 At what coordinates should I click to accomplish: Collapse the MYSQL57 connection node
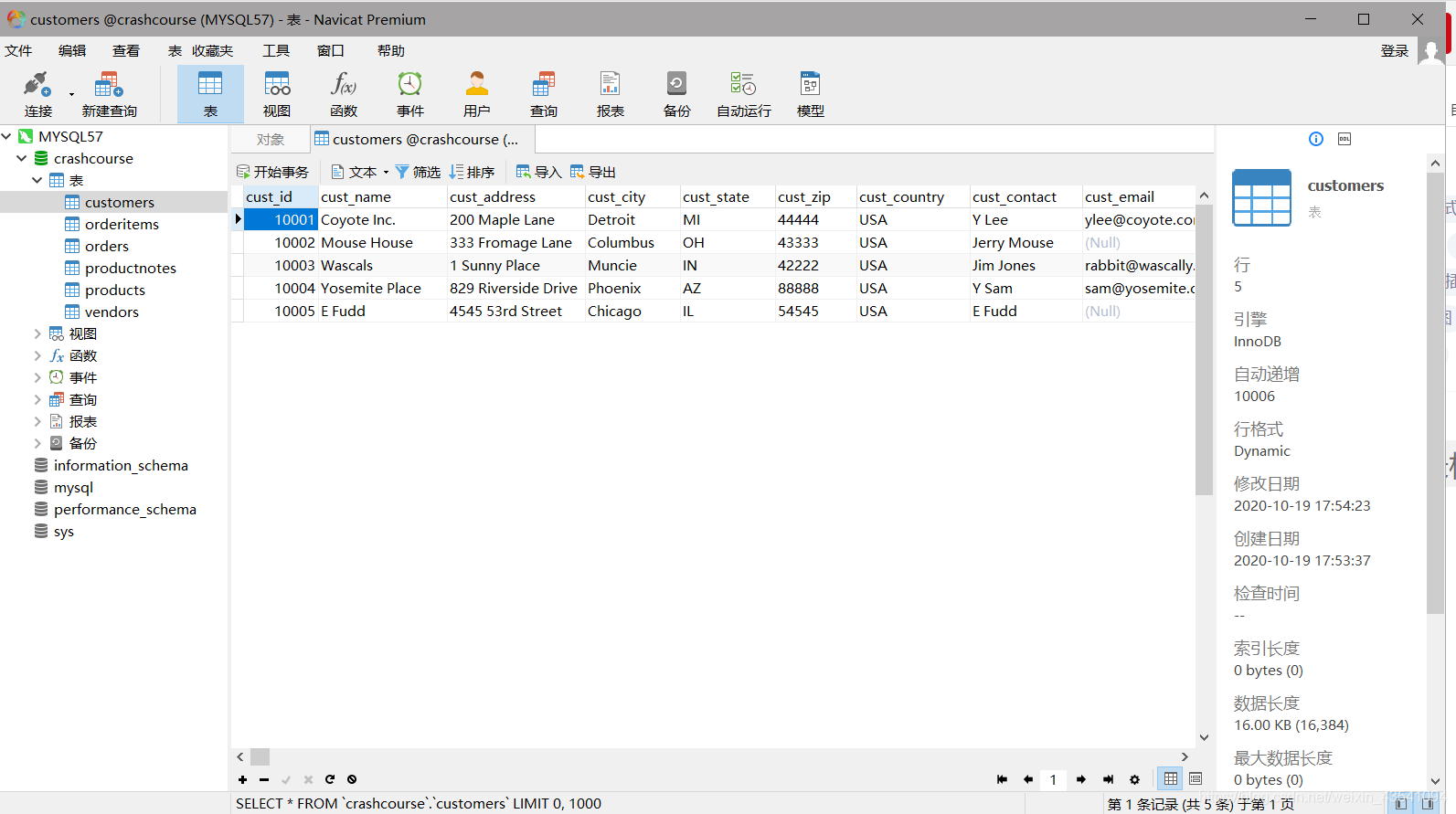[x=6, y=136]
